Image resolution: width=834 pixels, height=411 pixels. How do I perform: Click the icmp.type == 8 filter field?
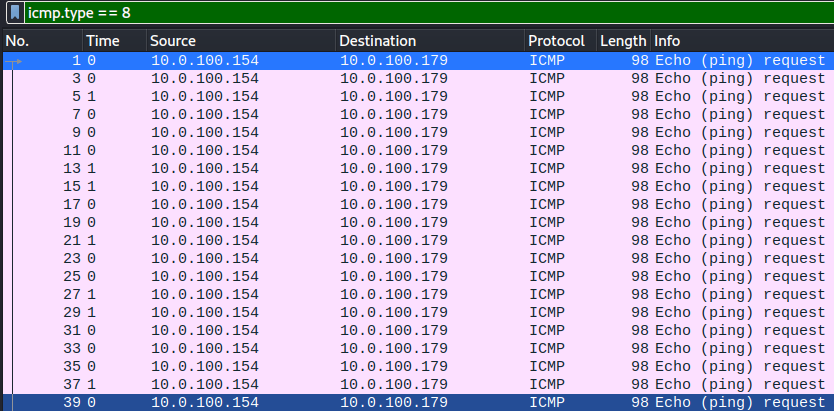tap(429, 12)
